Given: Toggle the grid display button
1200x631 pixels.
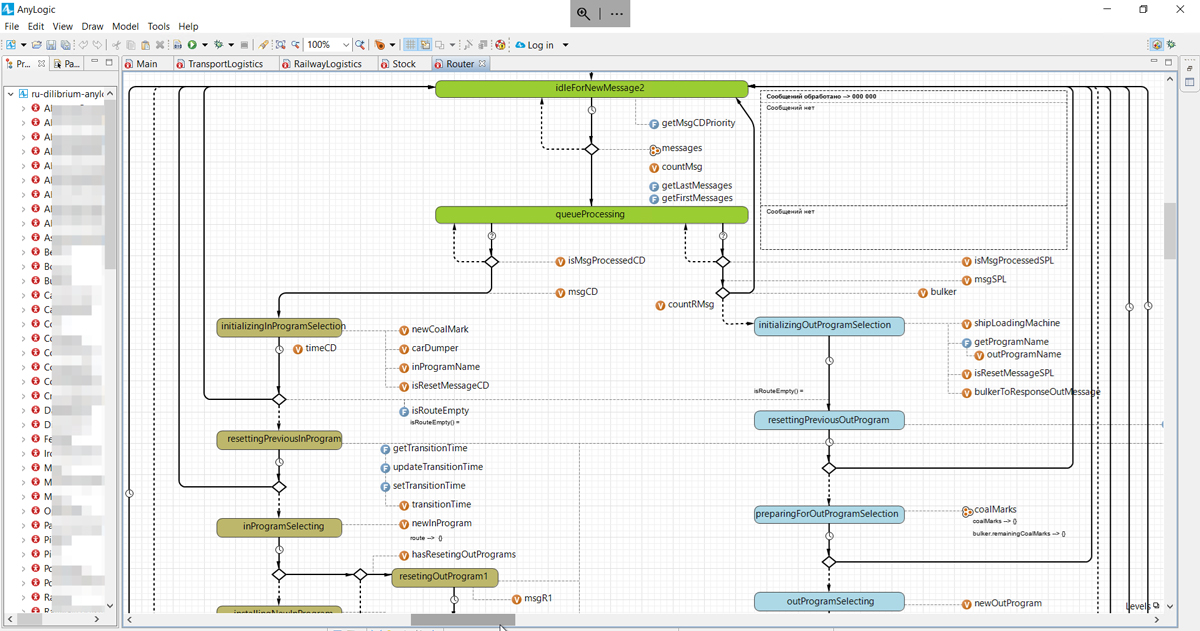Looking at the screenshot, I should coord(410,45).
